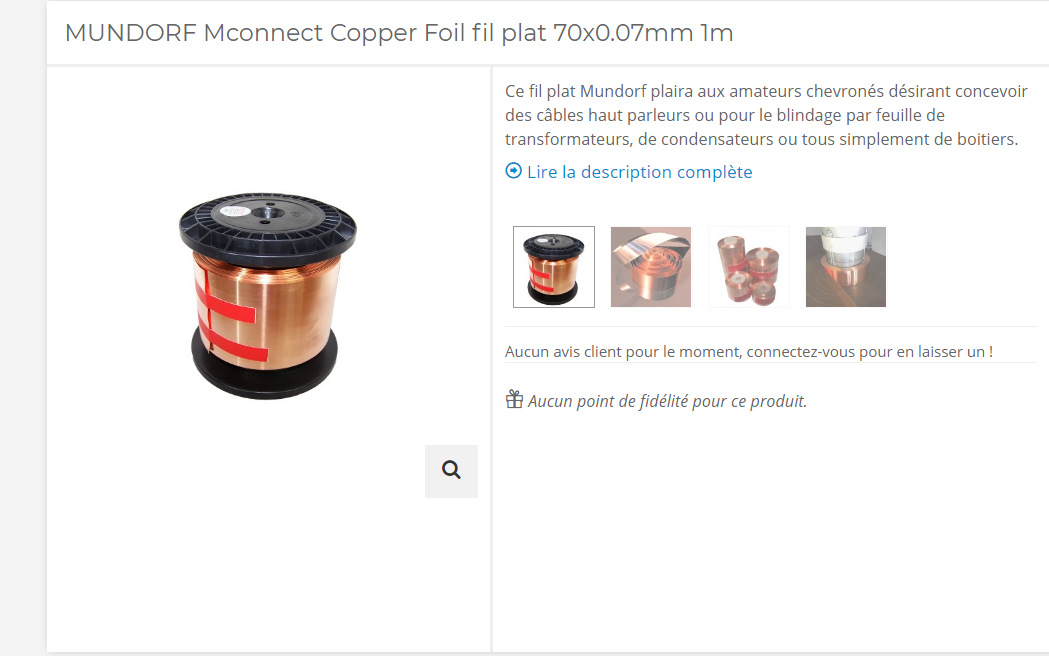This screenshot has width=1049, height=656.
Task: Click the MUNDORF Mconnect Copper Foil title
Action: 399,33
